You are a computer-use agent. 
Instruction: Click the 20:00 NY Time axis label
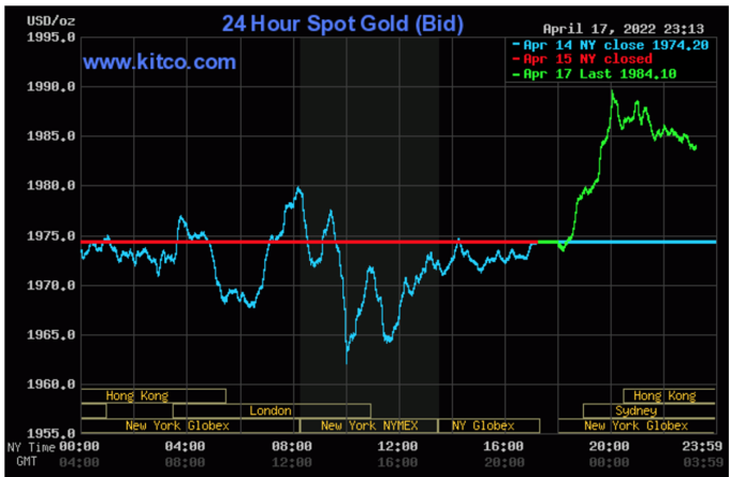pyautogui.click(x=609, y=447)
